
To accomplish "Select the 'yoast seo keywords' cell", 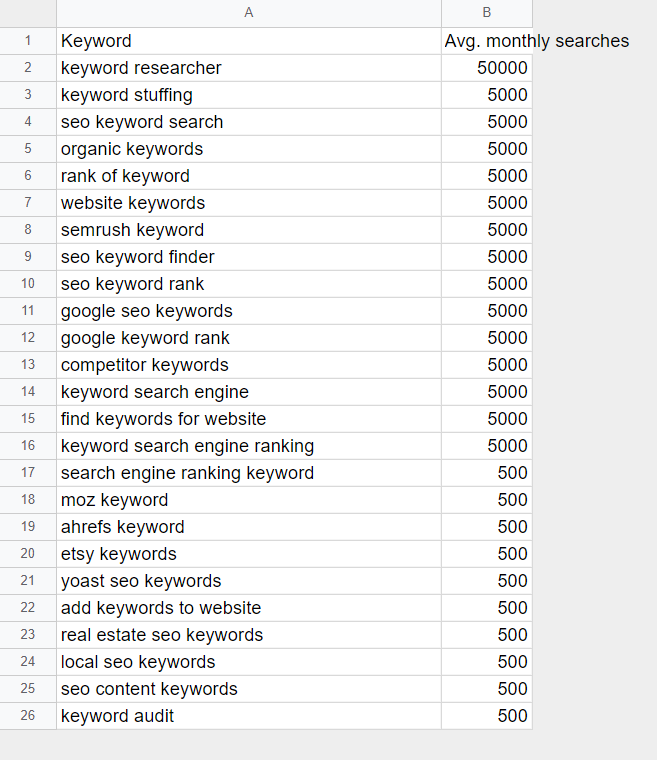I will (249, 581).
